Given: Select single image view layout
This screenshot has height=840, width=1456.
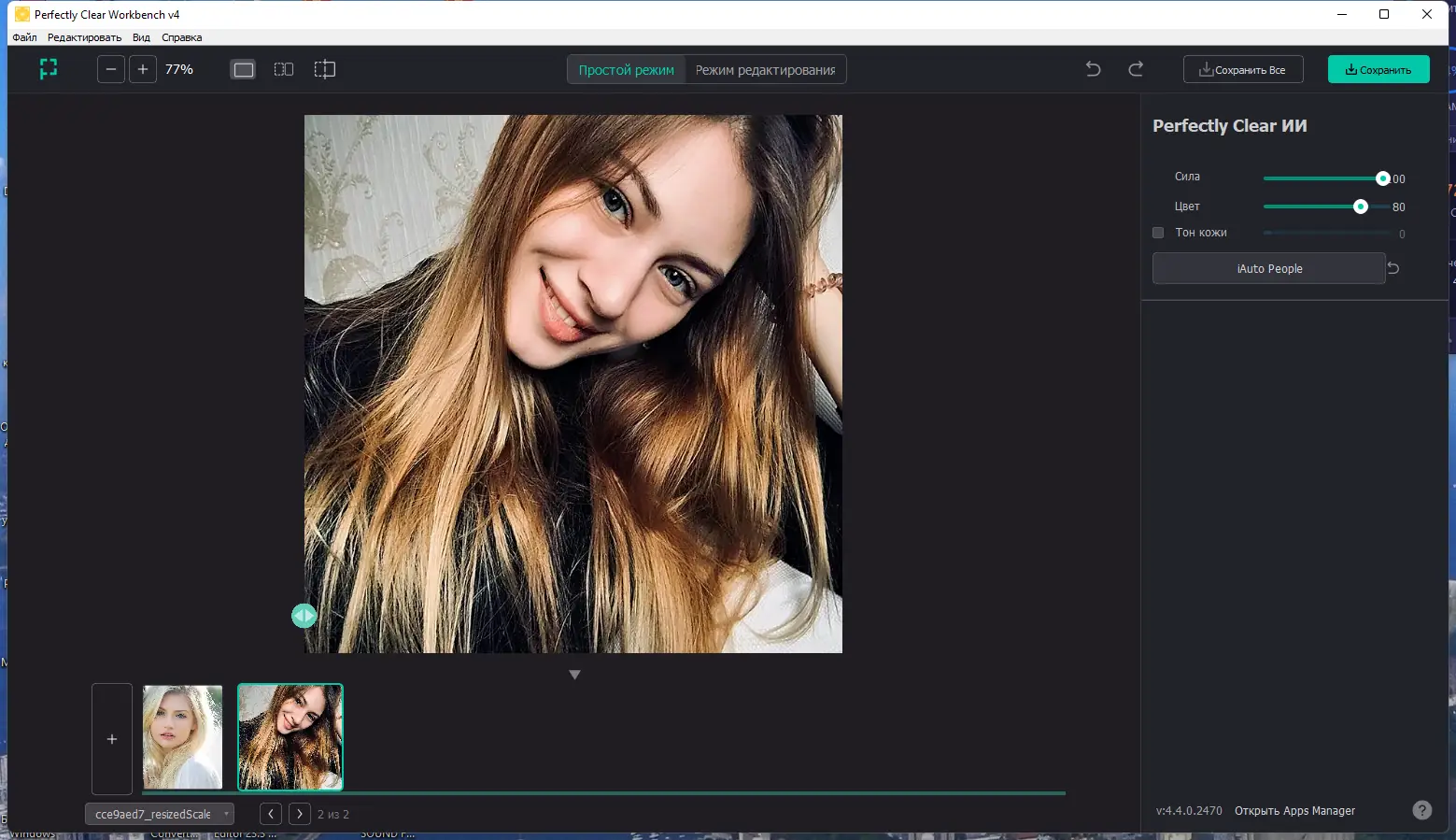Looking at the screenshot, I should (243, 69).
